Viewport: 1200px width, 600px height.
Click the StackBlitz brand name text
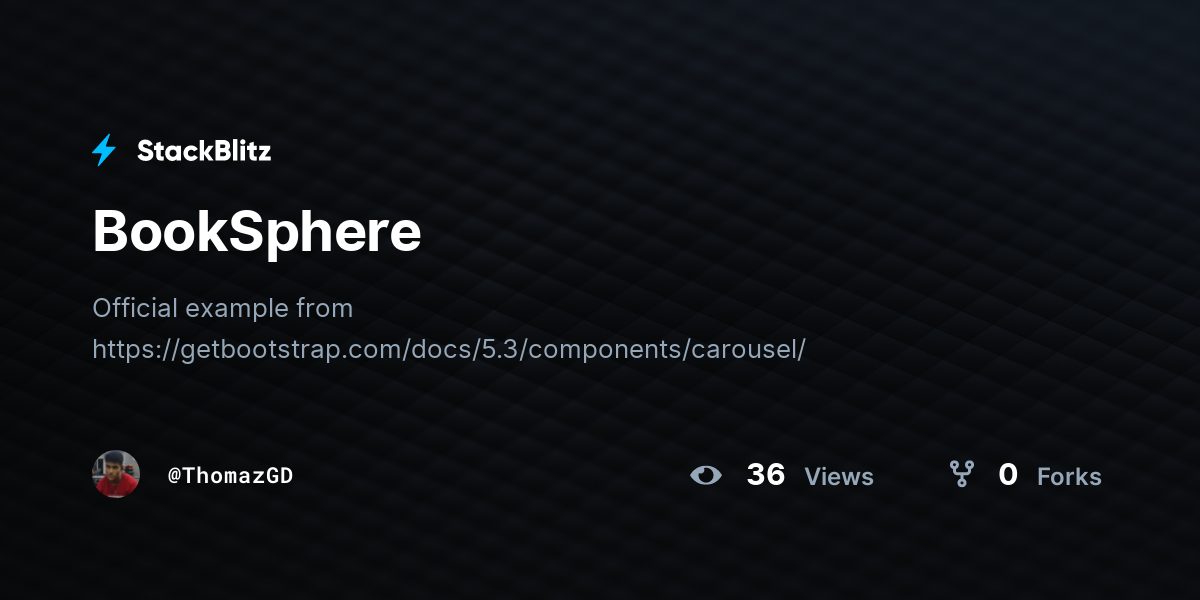[204, 151]
